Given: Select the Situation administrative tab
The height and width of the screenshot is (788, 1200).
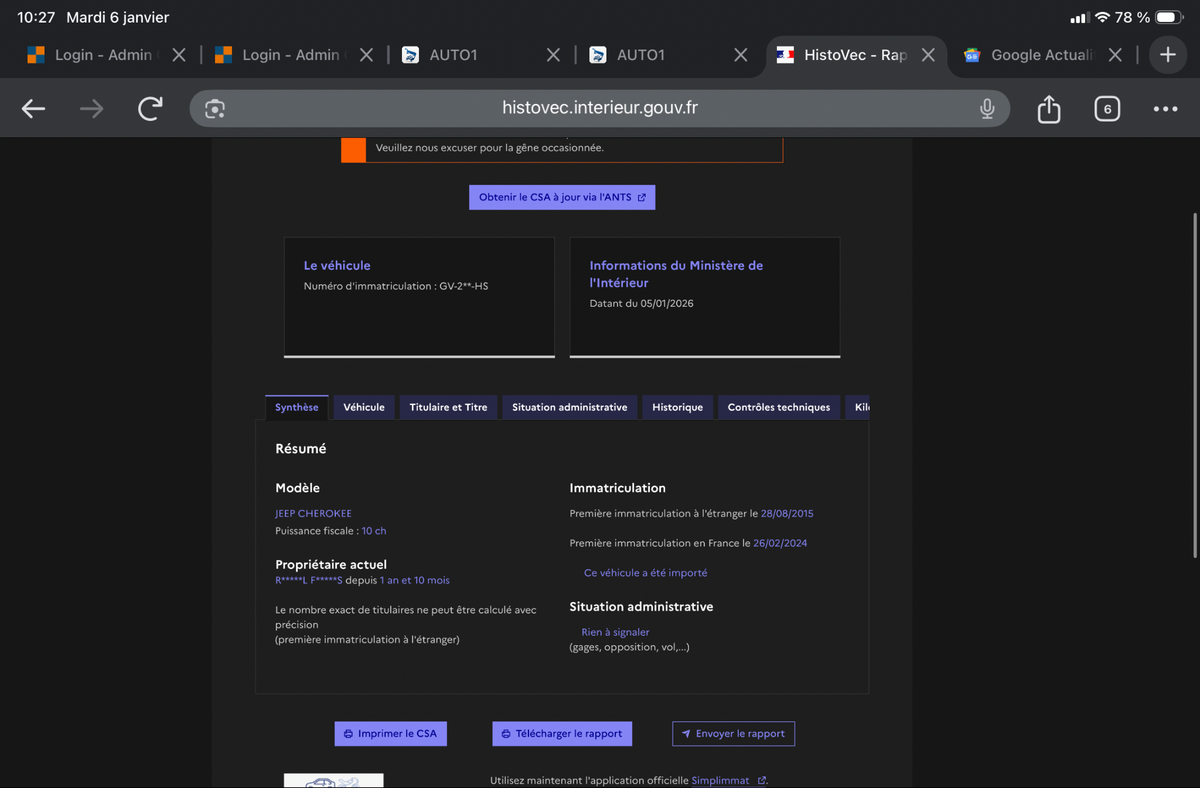Looking at the screenshot, I should pyautogui.click(x=569, y=407).
